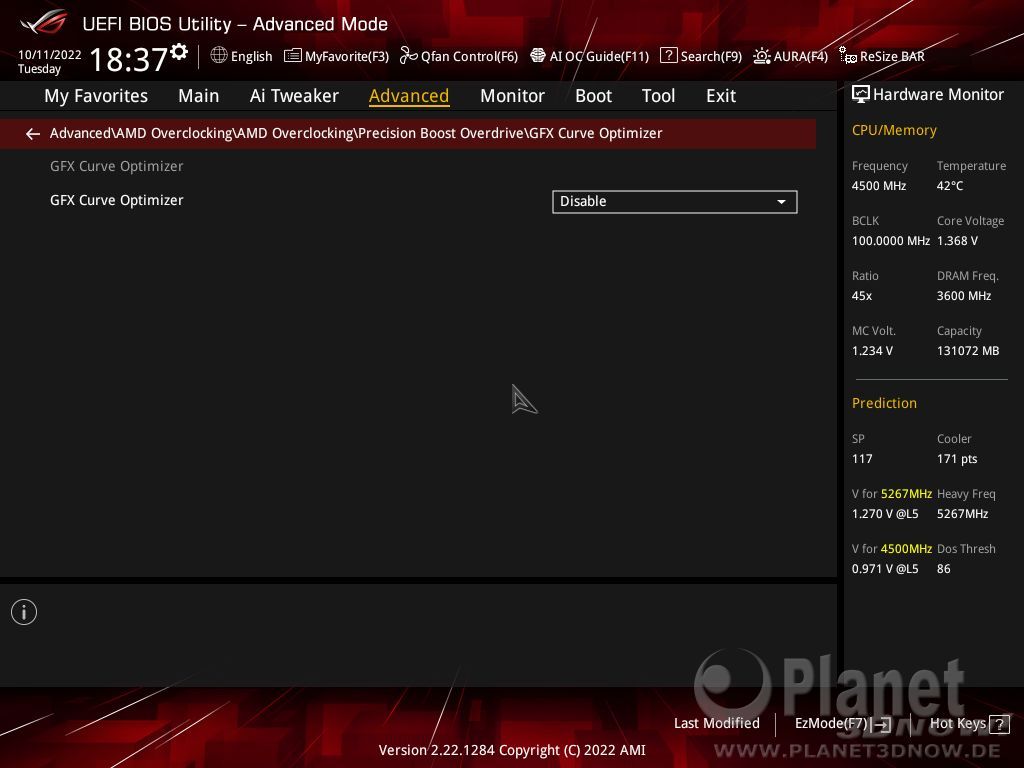Click the info icon in help panel
This screenshot has height=768, width=1024.
pos(24,612)
